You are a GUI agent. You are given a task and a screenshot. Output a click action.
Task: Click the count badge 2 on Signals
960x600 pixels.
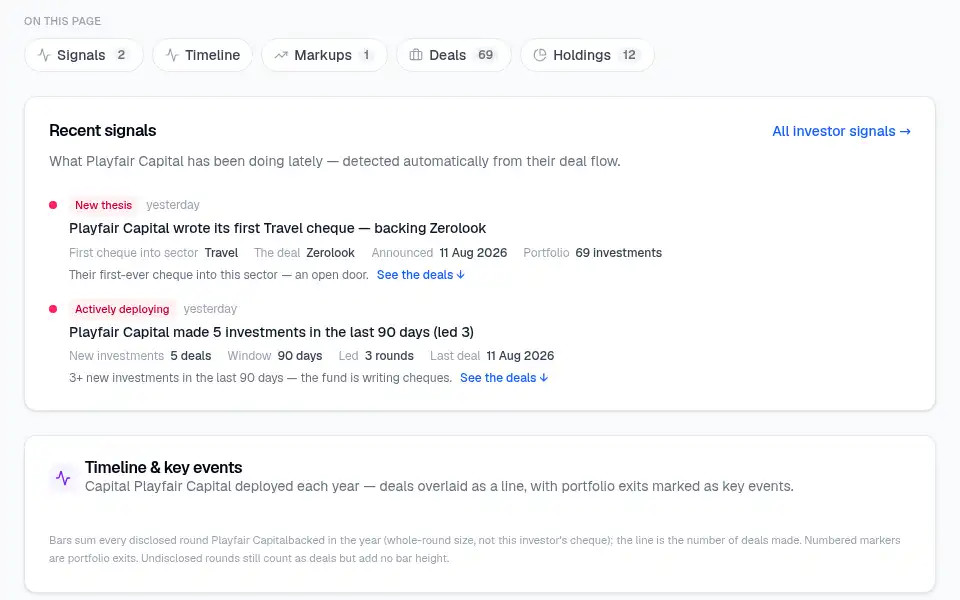click(121, 55)
